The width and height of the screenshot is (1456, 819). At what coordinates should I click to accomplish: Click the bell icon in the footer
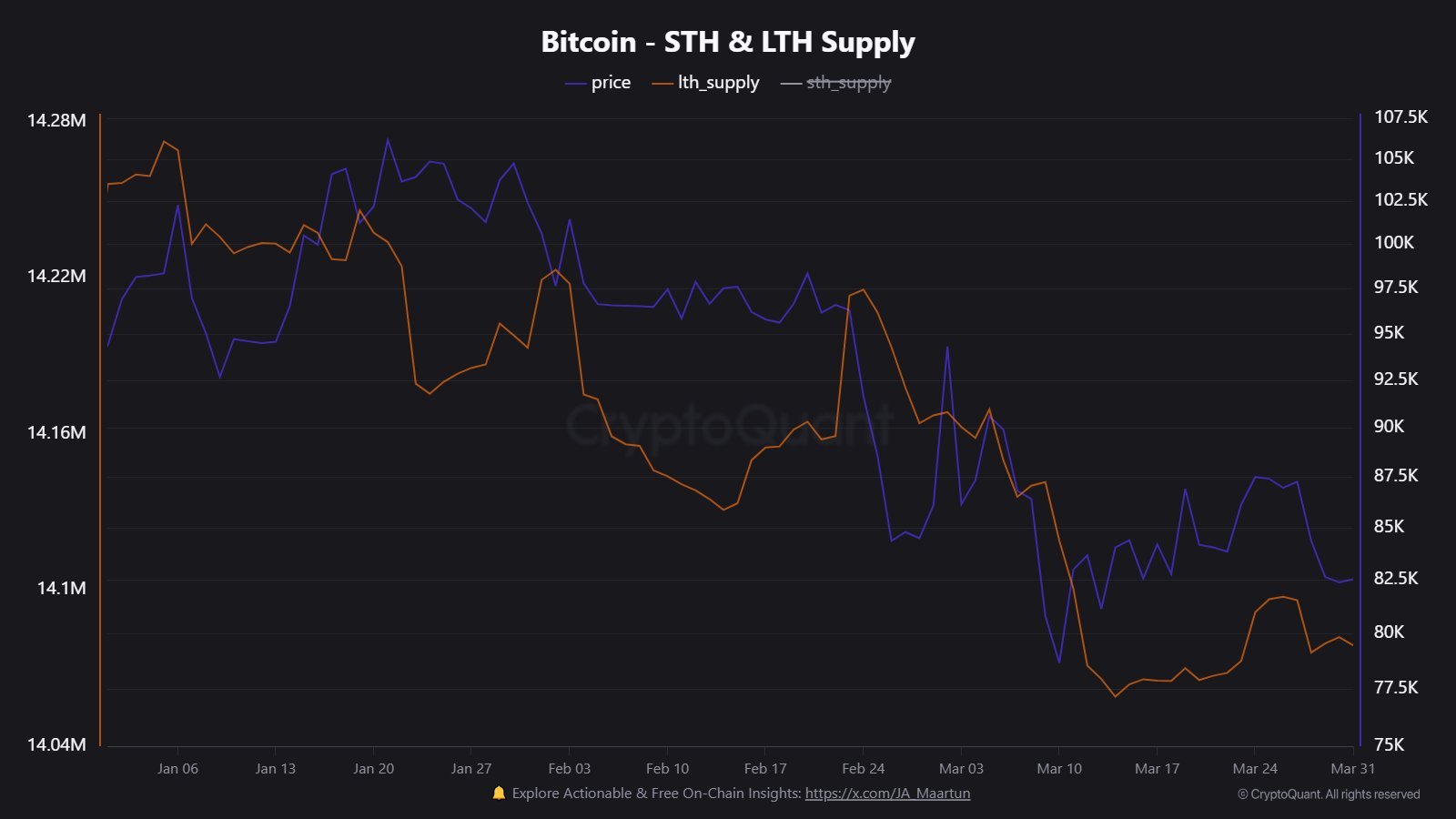click(x=499, y=793)
